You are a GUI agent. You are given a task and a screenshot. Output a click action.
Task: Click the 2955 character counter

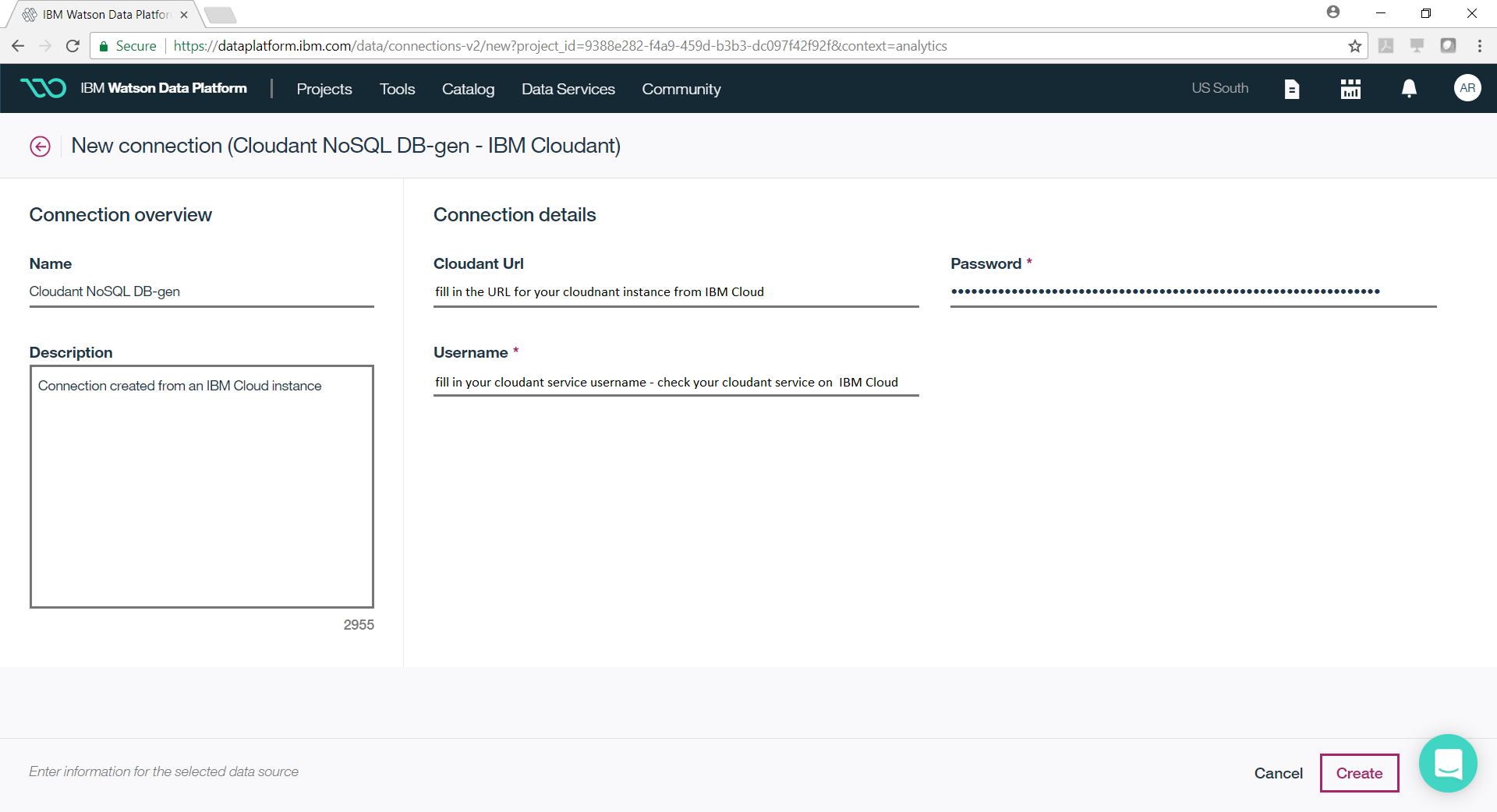click(359, 625)
